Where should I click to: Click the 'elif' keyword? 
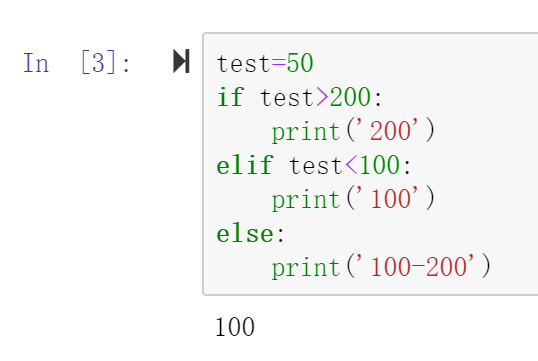coord(245,165)
